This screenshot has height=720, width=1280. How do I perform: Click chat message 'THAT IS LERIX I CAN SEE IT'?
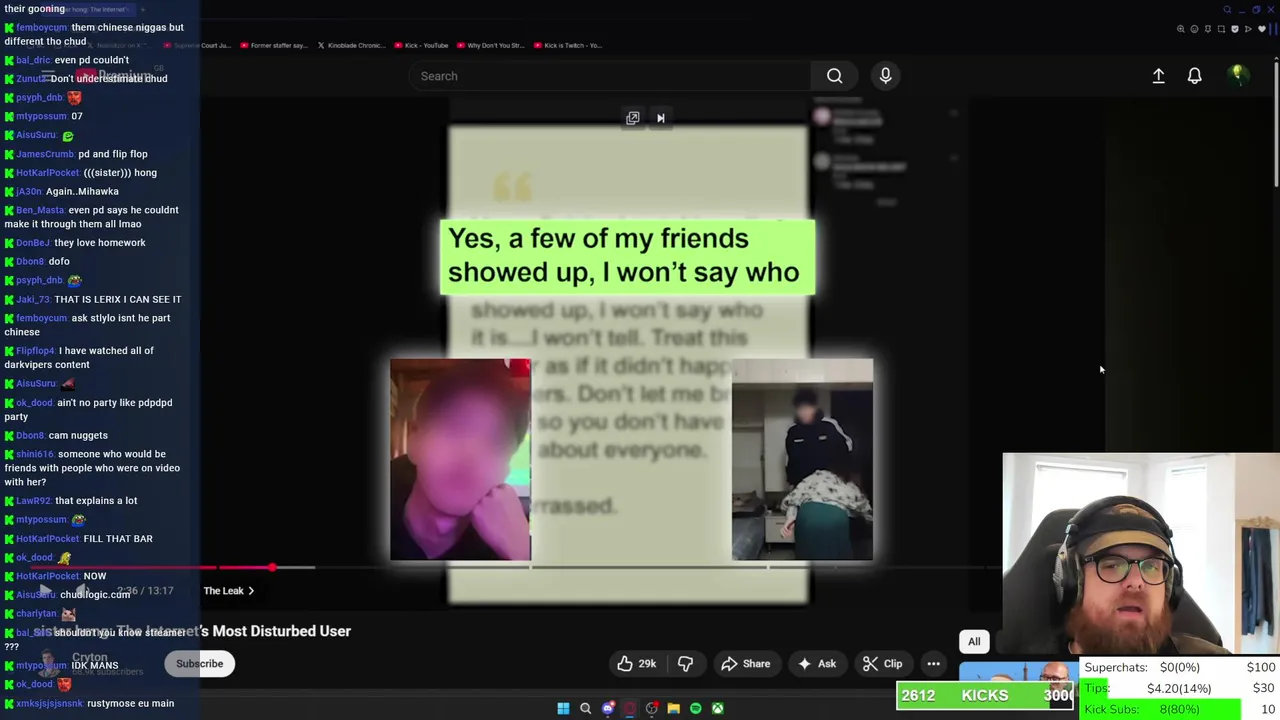click(117, 299)
